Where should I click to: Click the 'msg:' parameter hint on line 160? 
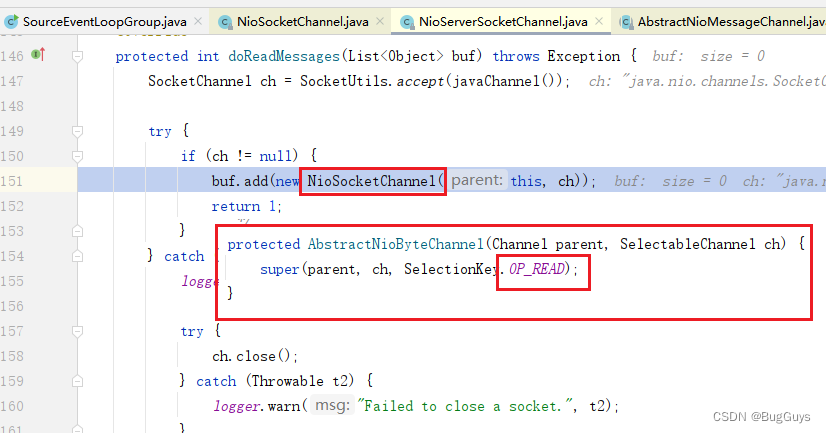pyautogui.click(x=332, y=405)
